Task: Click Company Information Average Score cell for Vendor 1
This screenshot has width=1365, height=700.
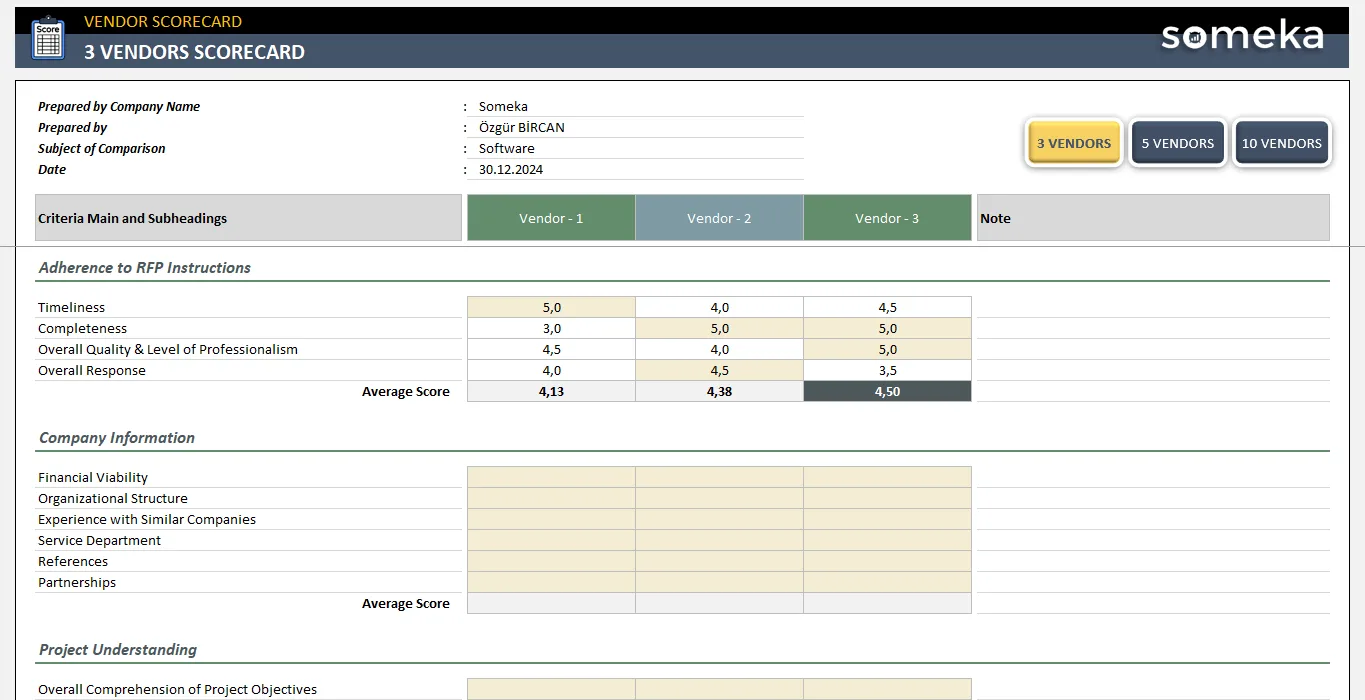Action: (x=551, y=603)
